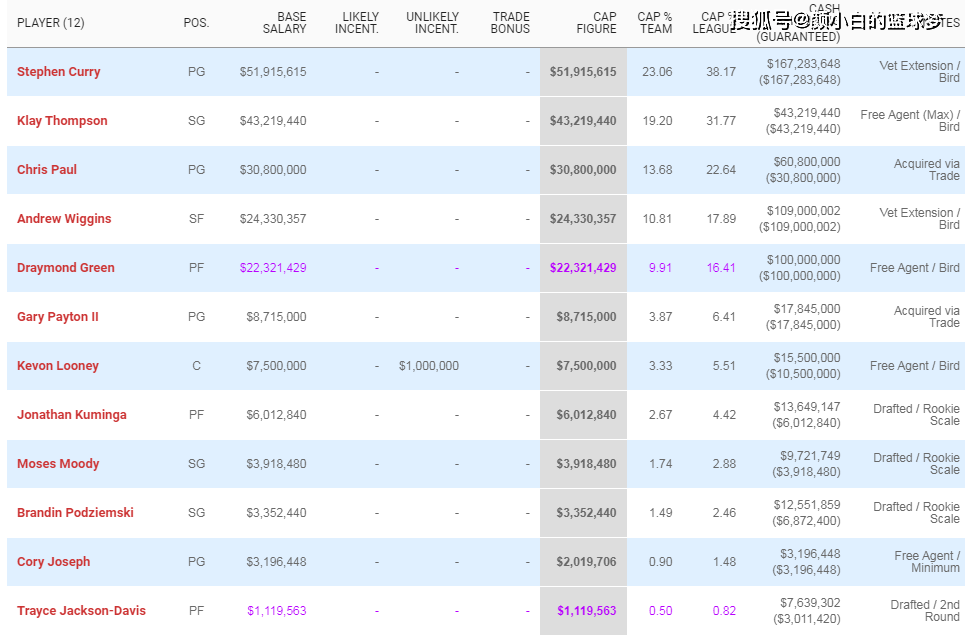Select Cory Joseph's team cap value 0.90
Viewport: 965px width, 642px height.
click(x=660, y=561)
